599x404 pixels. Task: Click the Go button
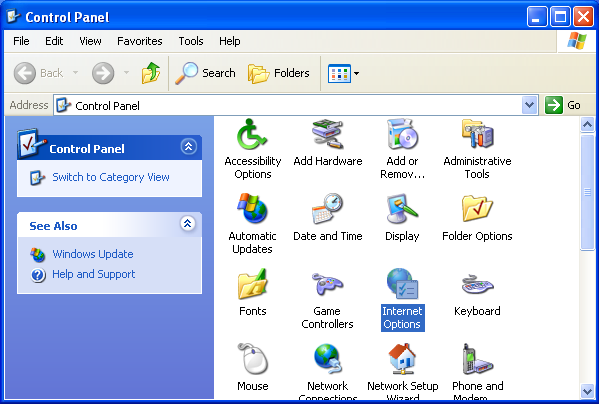coord(563,105)
